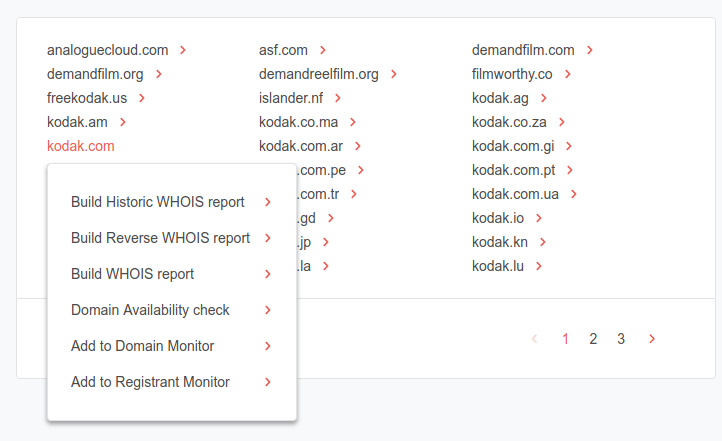722x441 pixels.
Task: Click the highlighted kodak.com domain
Action: click(81, 146)
